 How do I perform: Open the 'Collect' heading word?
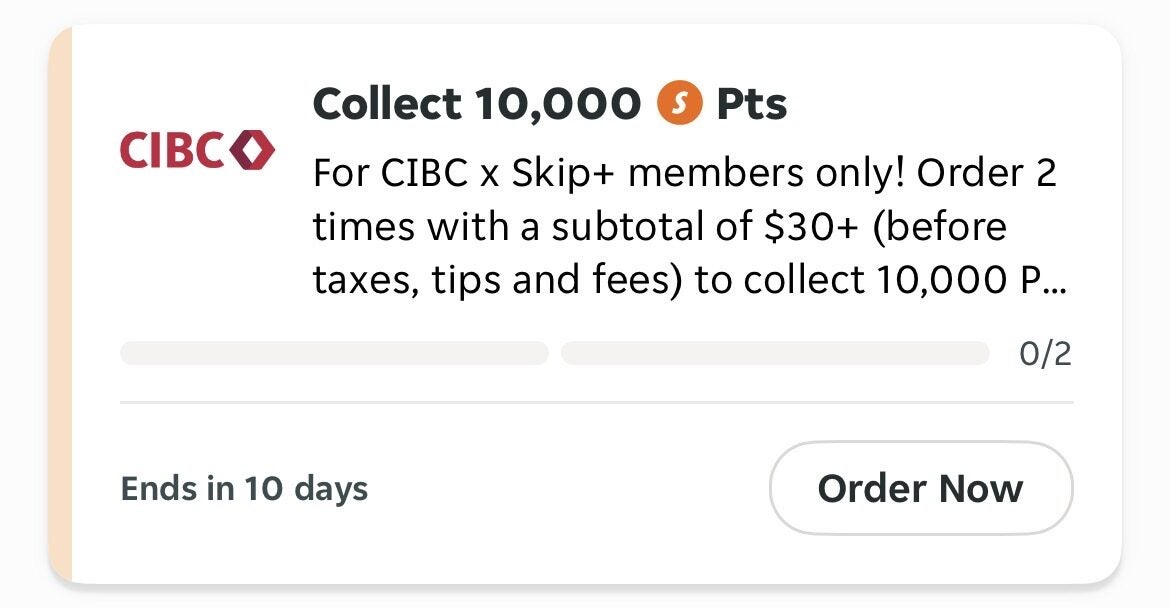coord(387,104)
